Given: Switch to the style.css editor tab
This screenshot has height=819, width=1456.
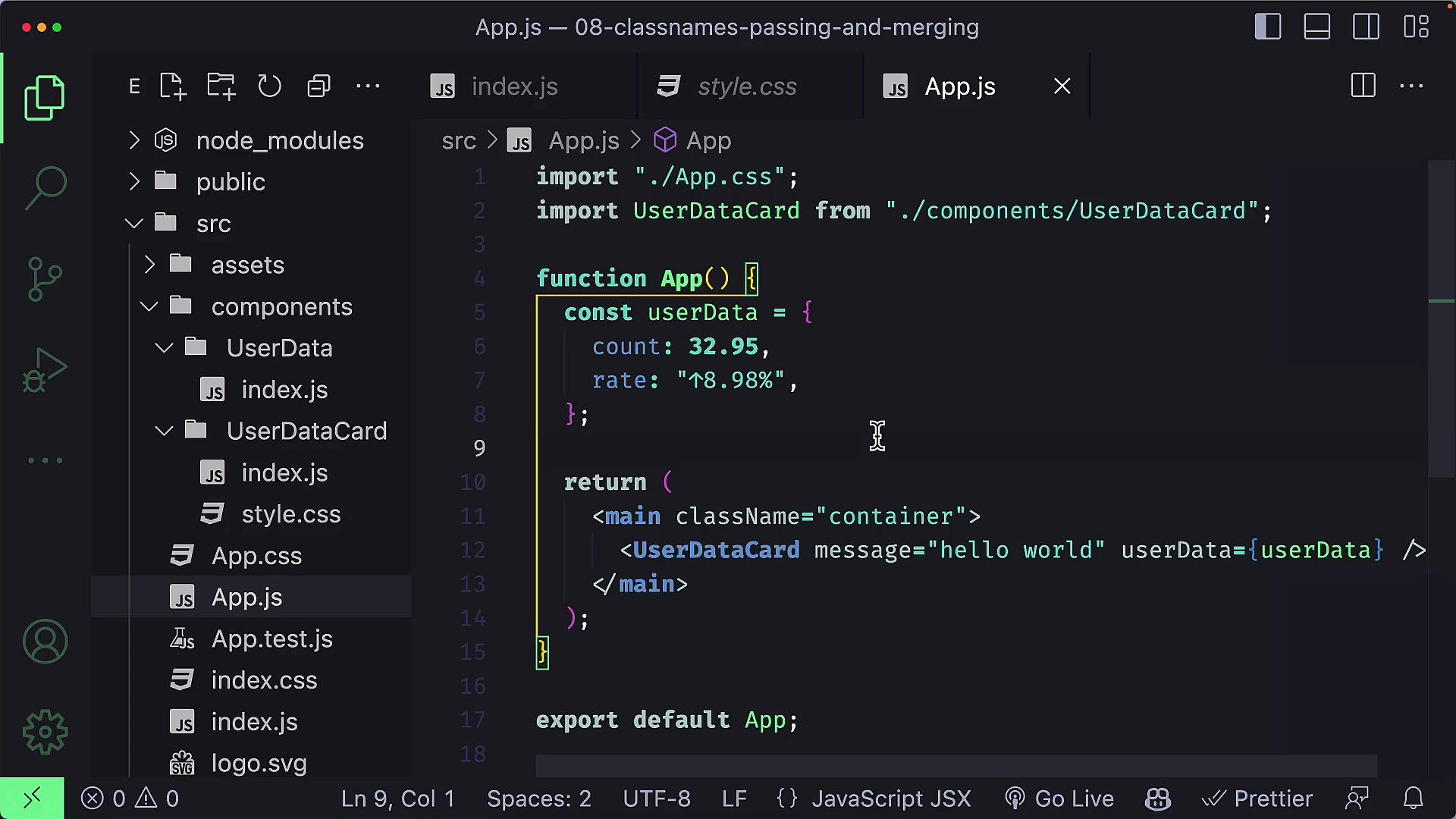Looking at the screenshot, I should [750, 86].
